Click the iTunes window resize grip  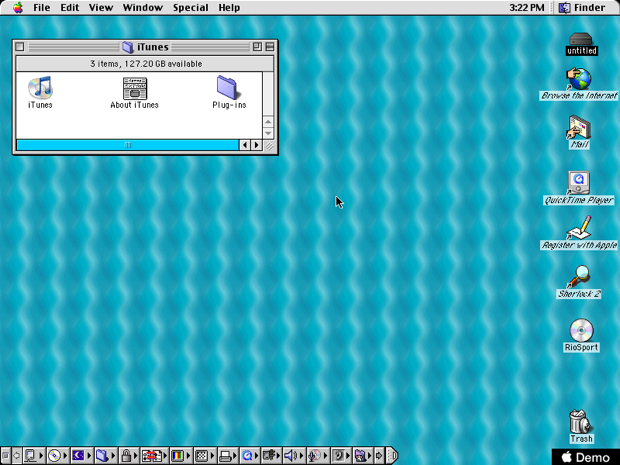(269, 146)
